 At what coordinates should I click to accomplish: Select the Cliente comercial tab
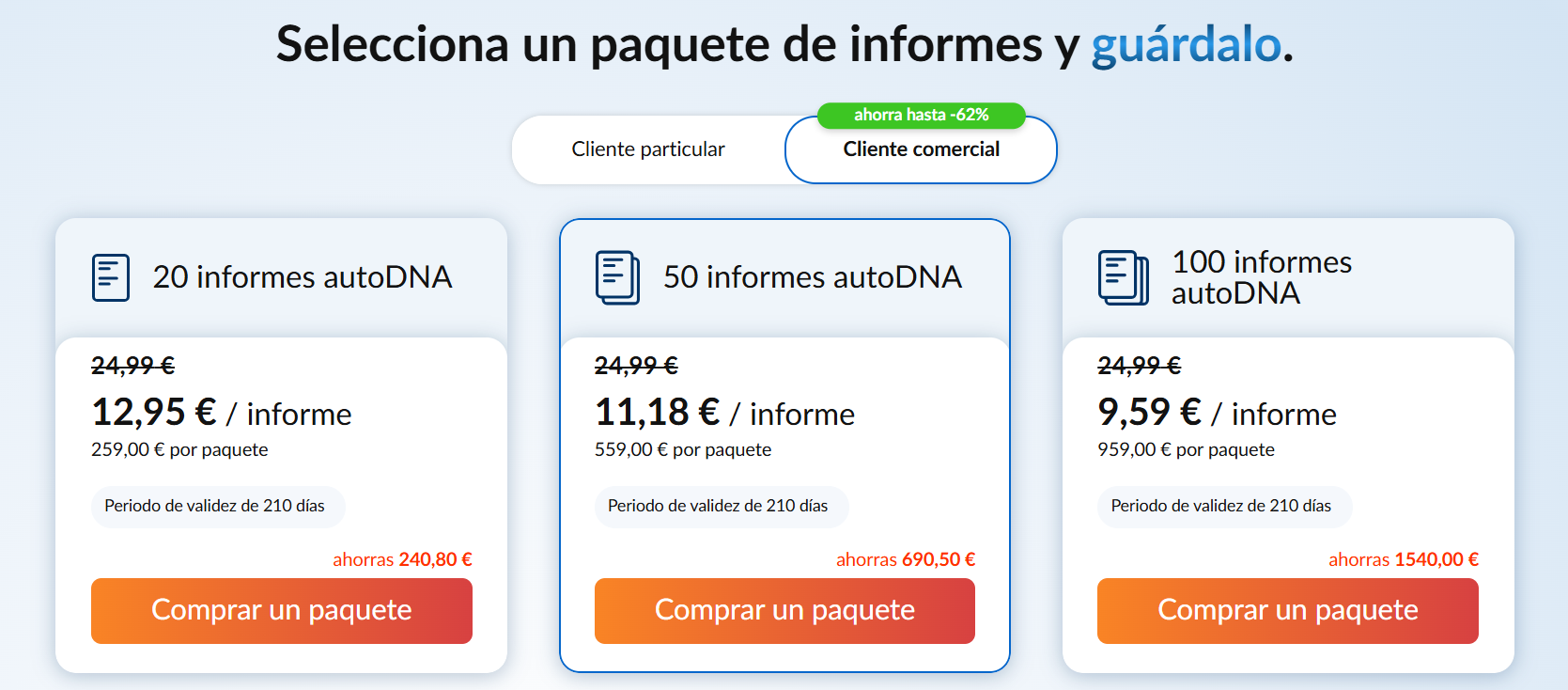click(x=921, y=149)
